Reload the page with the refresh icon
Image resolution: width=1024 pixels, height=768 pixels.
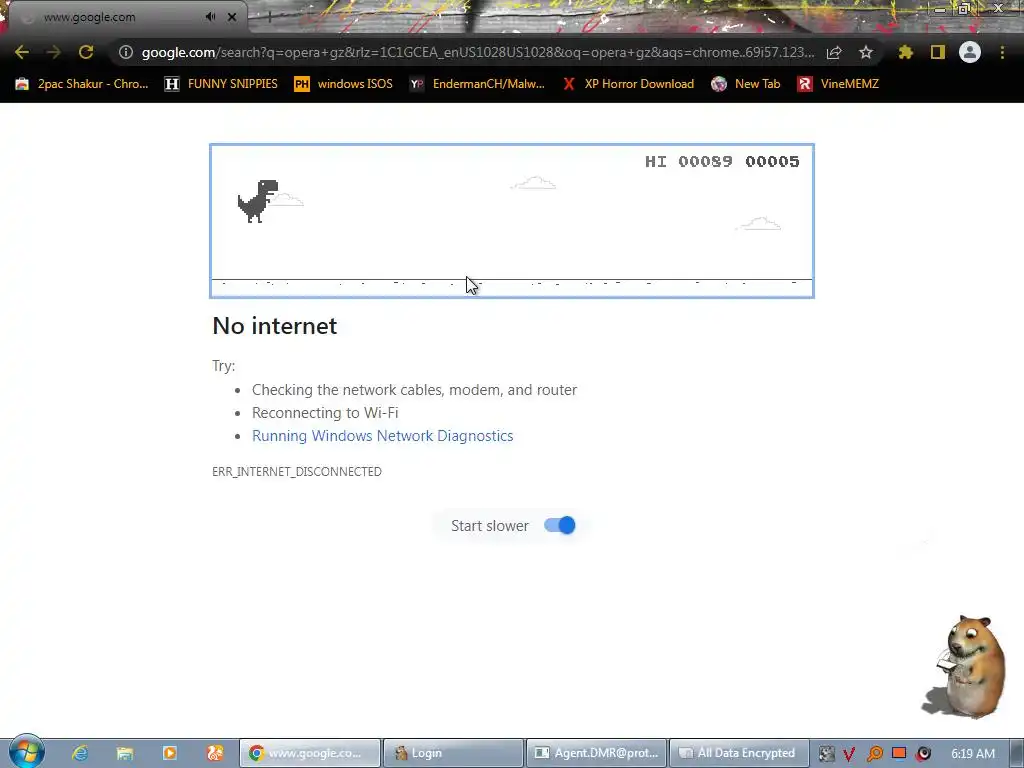tap(86, 52)
